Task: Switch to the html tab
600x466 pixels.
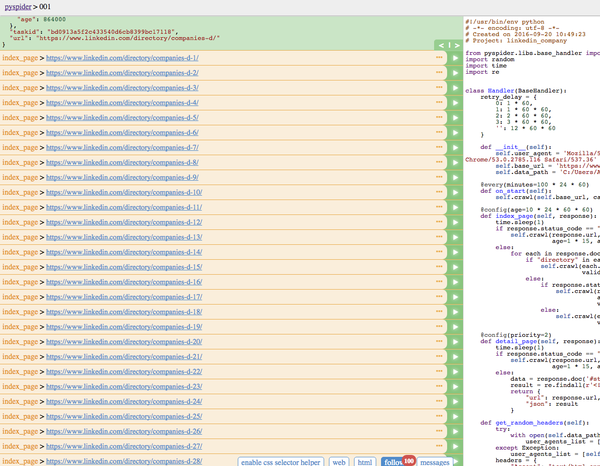Action: coord(365,462)
